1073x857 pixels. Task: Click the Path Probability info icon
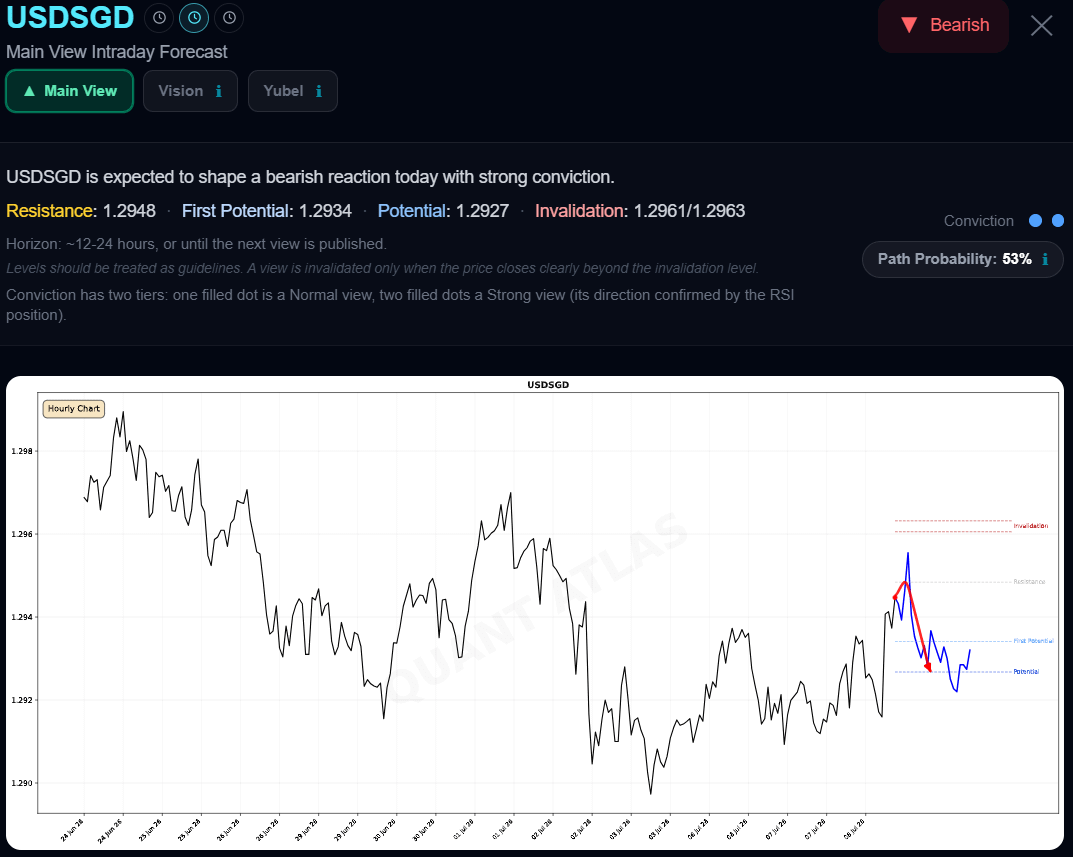(1045, 259)
